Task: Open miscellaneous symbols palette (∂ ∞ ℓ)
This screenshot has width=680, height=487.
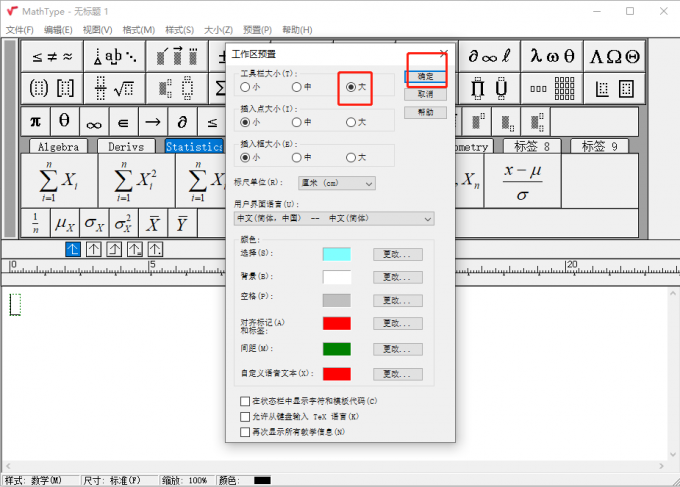Action: click(489, 56)
